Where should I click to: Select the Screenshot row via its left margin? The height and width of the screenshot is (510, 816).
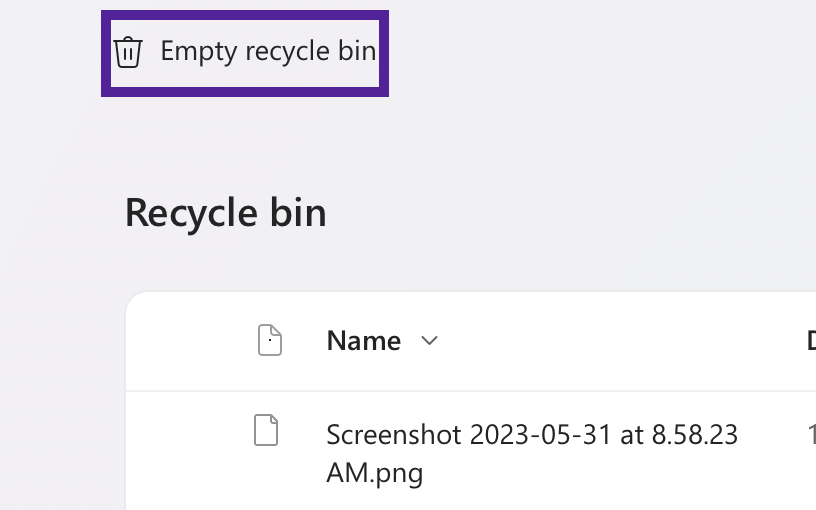pos(187,451)
